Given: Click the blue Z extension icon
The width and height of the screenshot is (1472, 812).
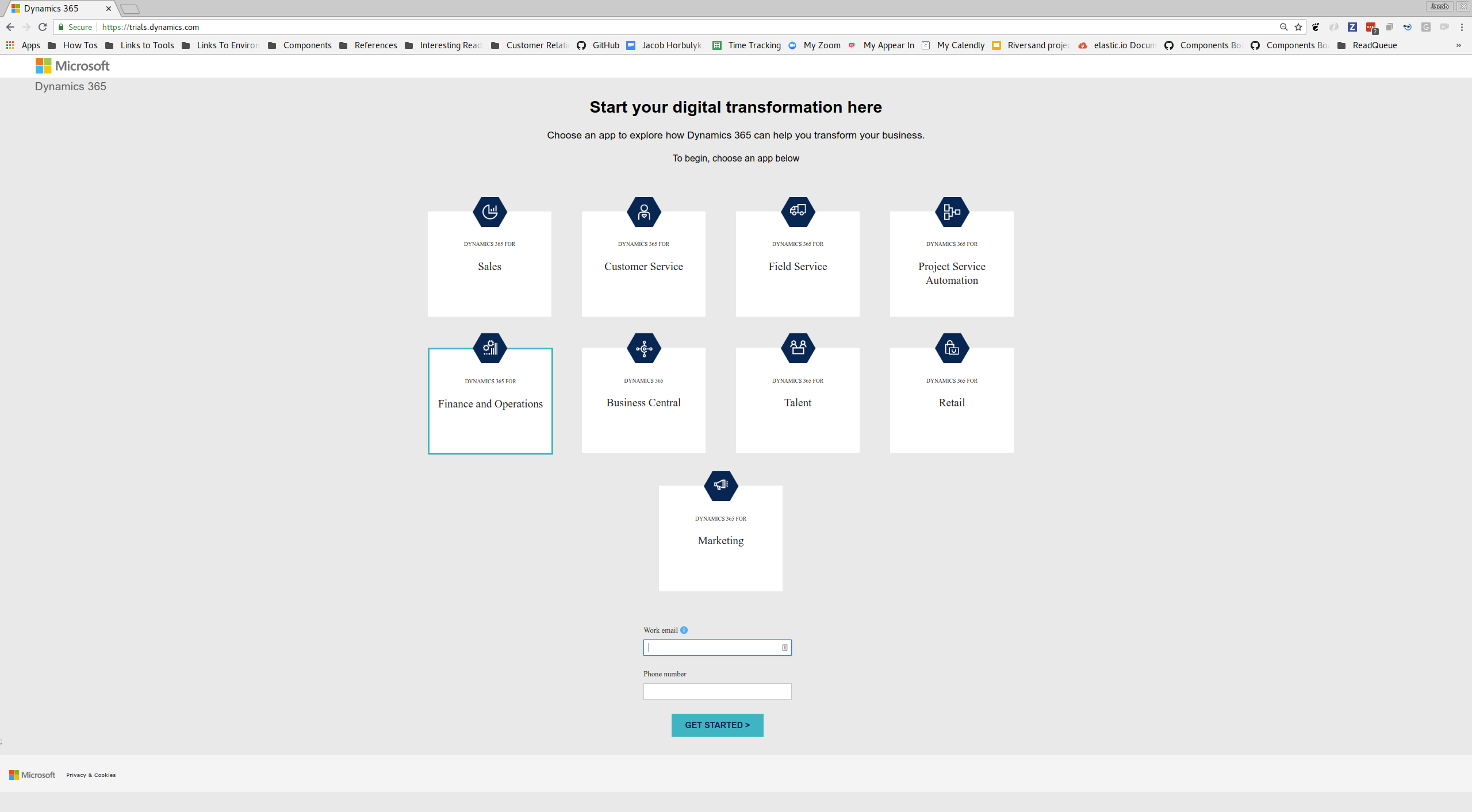Looking at the screenshot, I should pos(1352,27).
